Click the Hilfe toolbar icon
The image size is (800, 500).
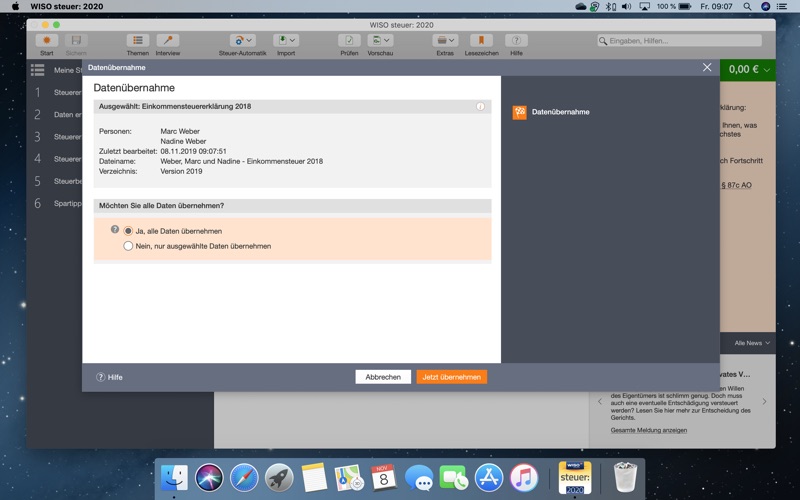(x=516, y=40)
